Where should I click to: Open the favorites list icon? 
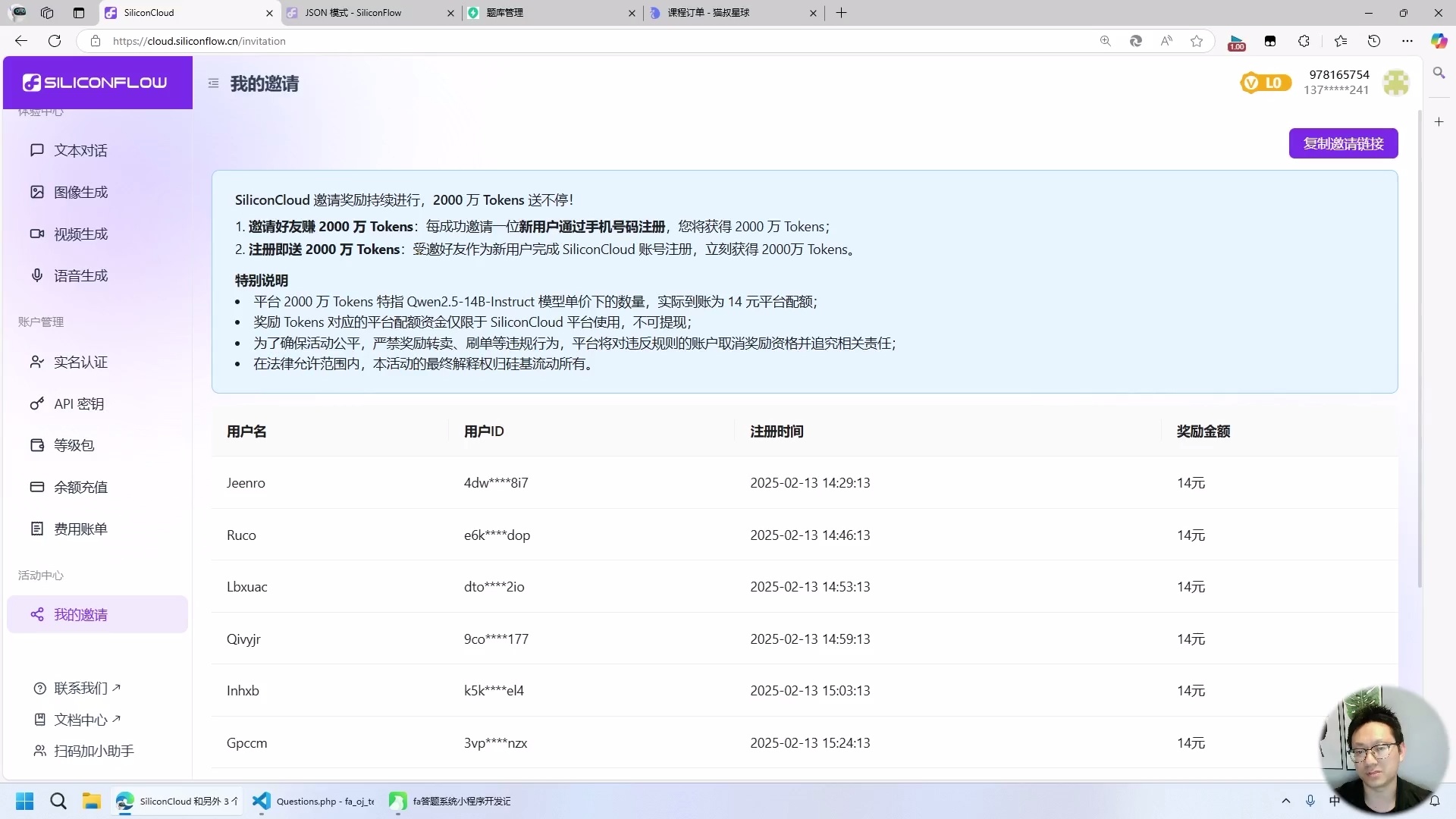(x=1341, y=41)
